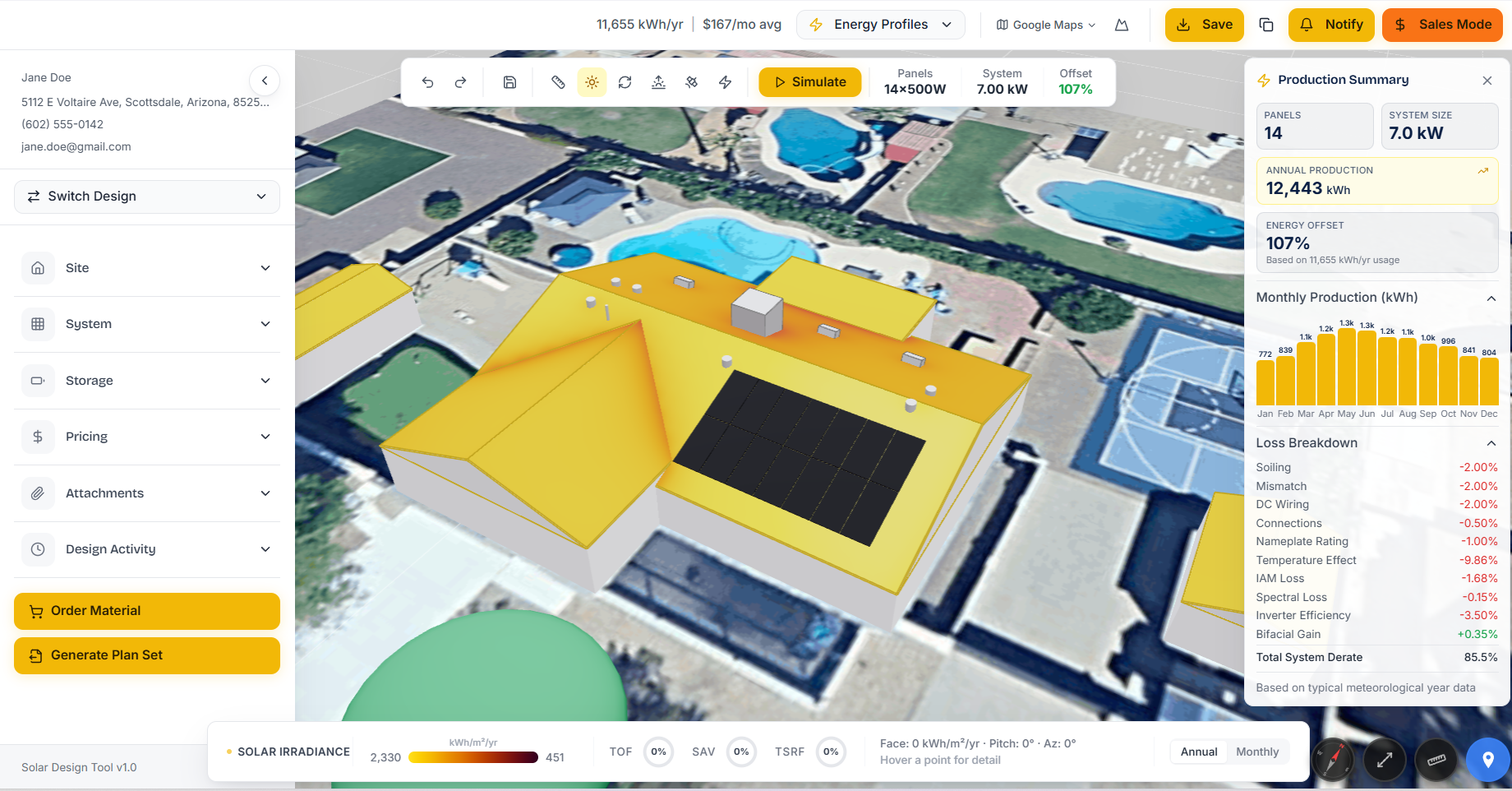Expand the System section
Viewport: 1512px width, 791px height.
pos(147,324)
